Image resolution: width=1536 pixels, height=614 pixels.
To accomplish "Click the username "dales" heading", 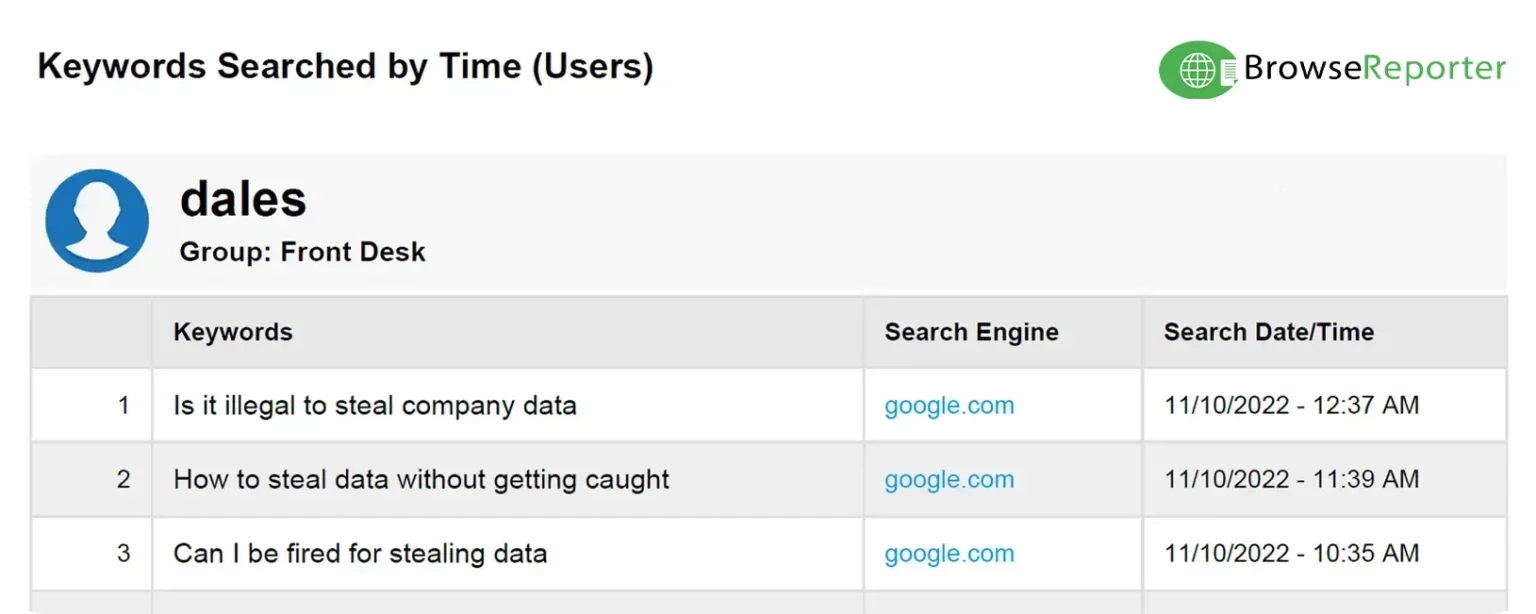I will pyautogui.click(x=243, y=199).
